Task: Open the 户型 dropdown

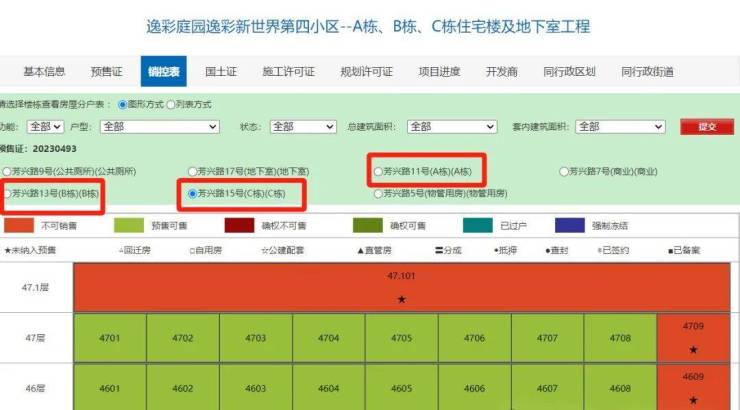Action: [160, 126]
